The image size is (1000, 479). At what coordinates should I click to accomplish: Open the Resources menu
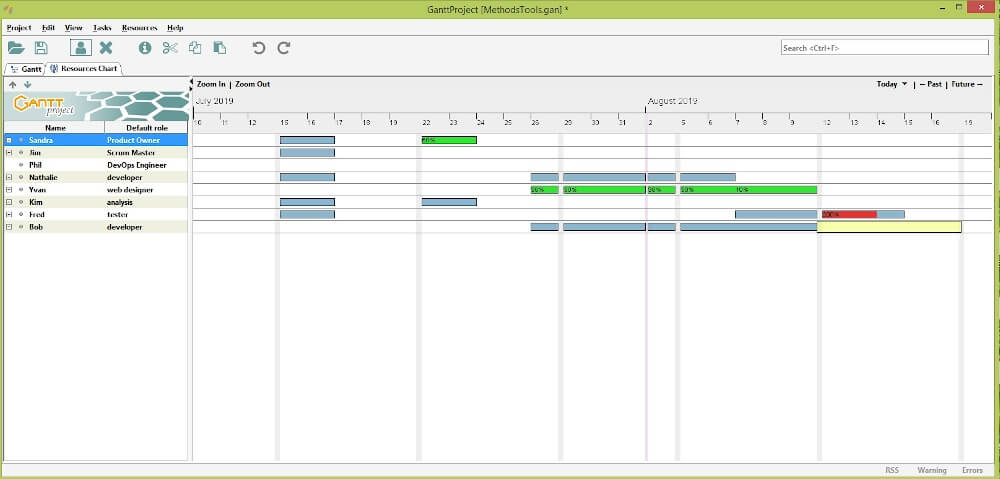[x=139, y=28]
